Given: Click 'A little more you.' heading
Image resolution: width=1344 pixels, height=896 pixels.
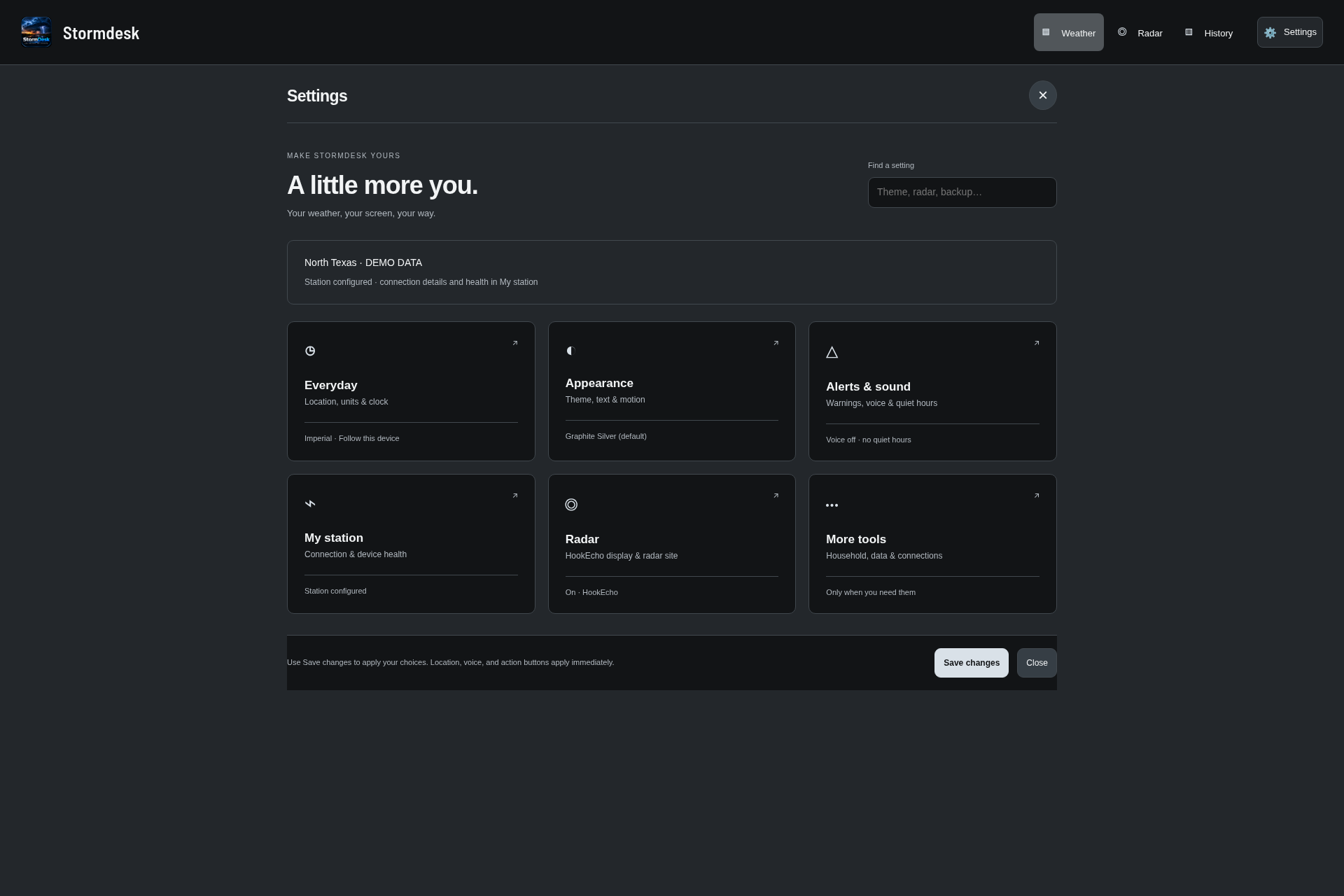Looking at the screenshot, I should 382,185.
